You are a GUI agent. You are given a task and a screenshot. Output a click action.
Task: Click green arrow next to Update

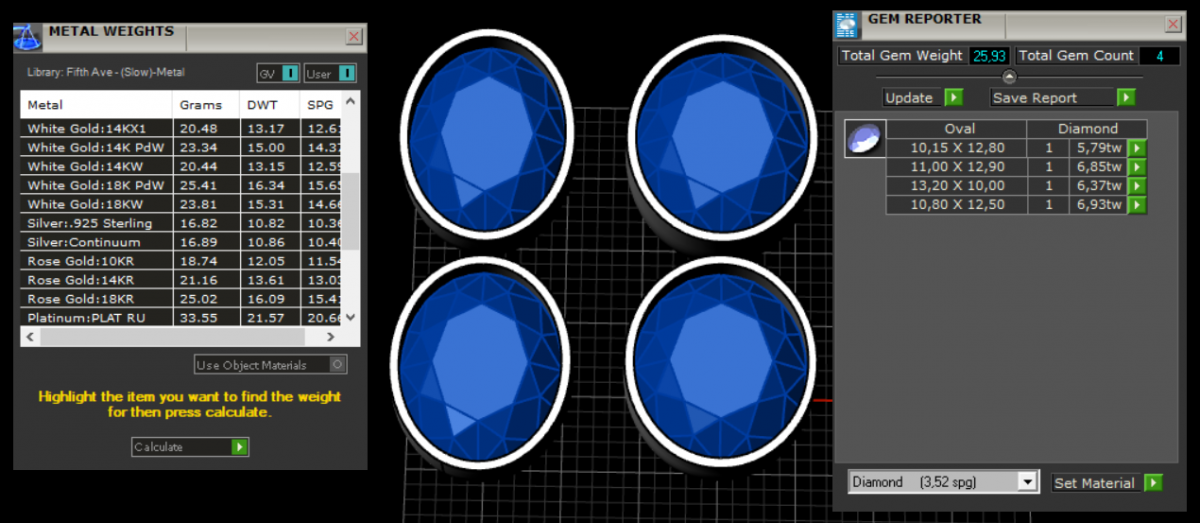[x=953, y=98]
